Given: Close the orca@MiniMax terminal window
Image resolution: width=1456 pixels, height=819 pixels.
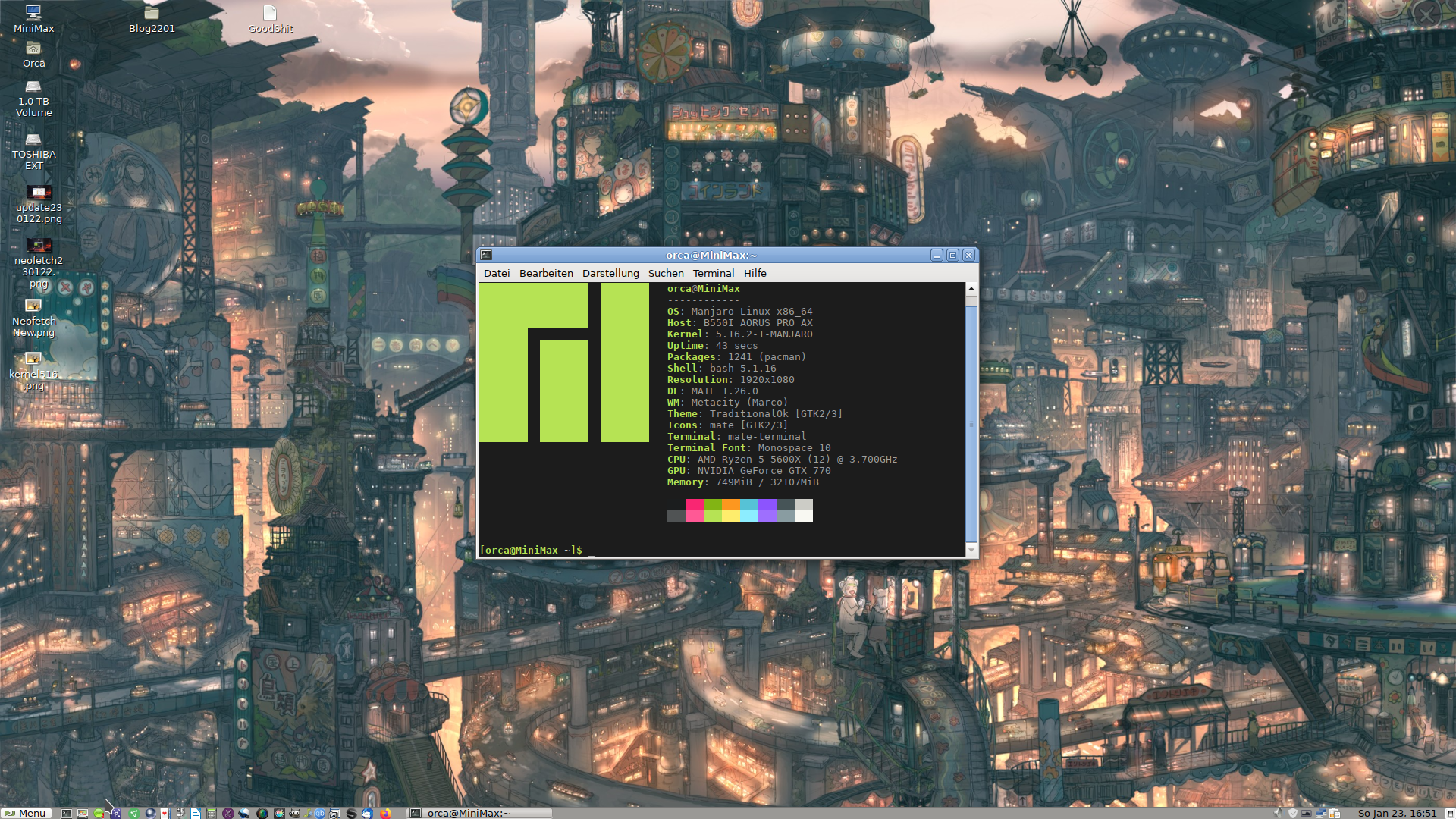Looking at the screenshot, I should coord(968,256).
